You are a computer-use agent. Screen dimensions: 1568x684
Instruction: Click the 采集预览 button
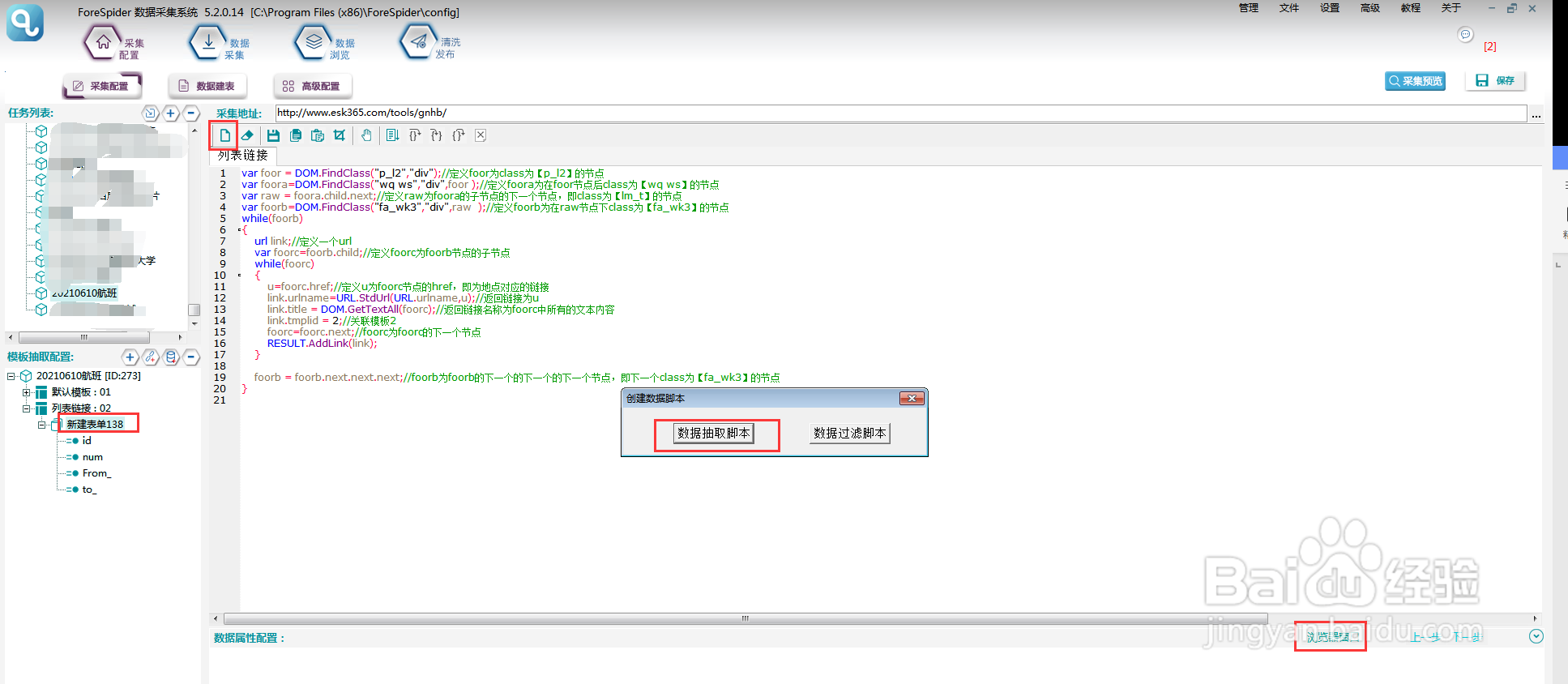[x=1416, y=81]
